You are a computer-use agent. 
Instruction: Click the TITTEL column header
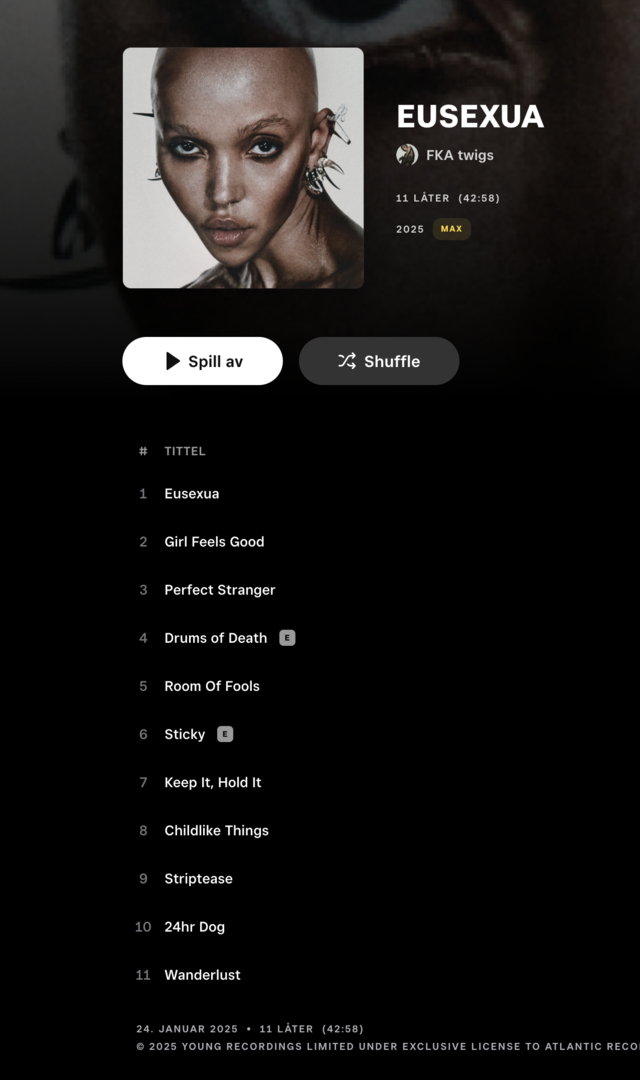tap(185, 451)
